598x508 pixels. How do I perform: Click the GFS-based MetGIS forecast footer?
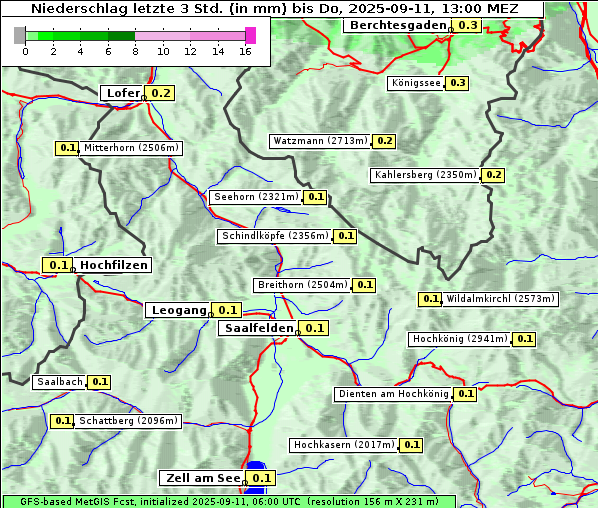coord(229,502)
